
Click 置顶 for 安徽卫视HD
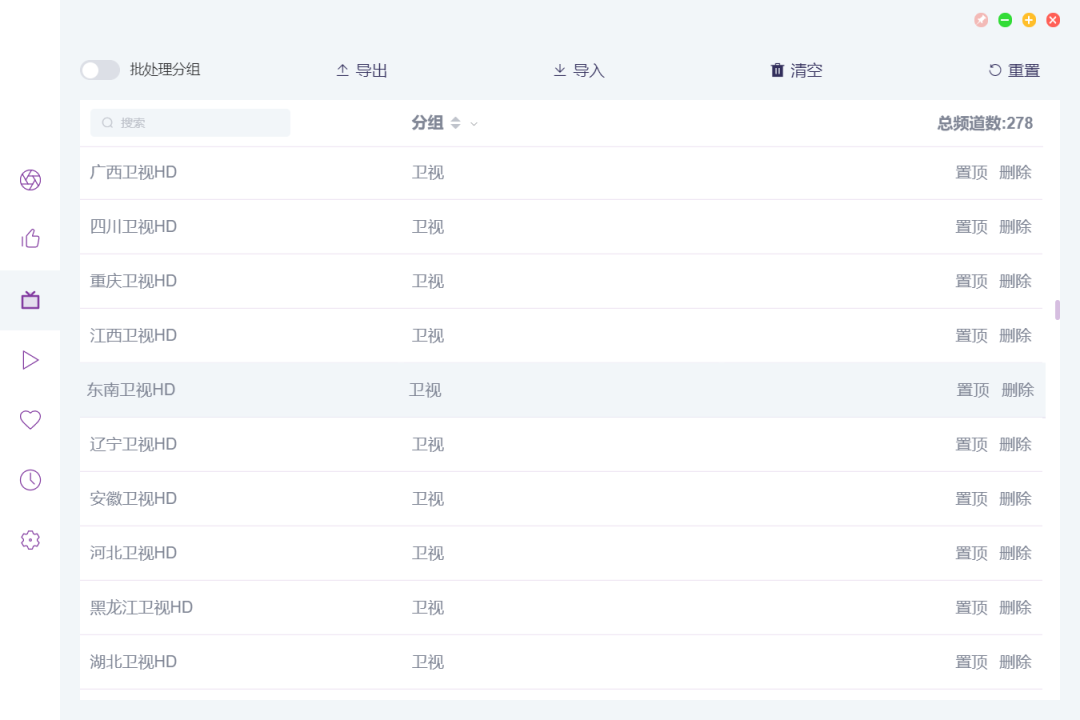click(971, 499)
